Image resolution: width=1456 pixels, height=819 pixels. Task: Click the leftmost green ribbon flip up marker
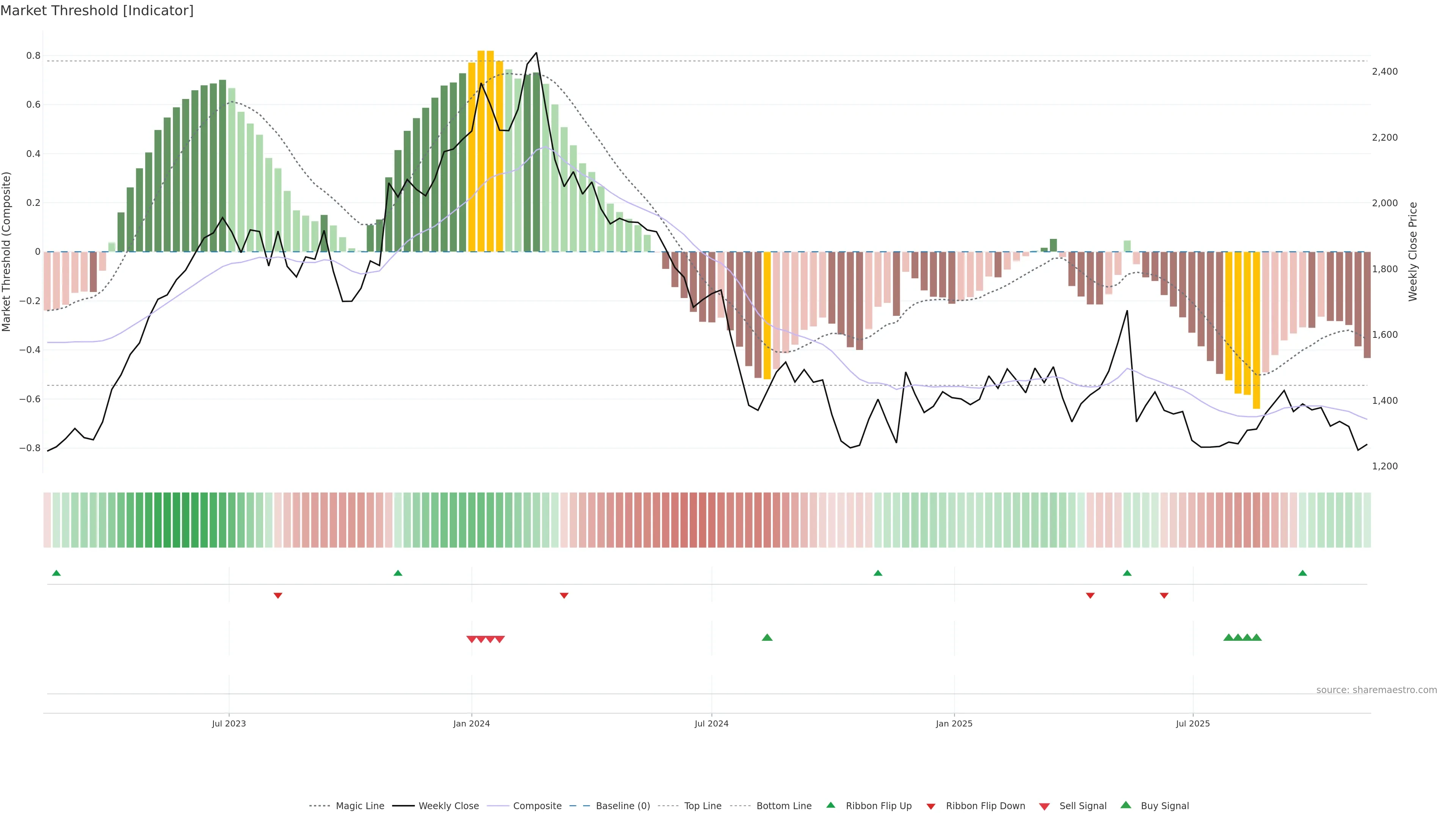tap(56, 573)
